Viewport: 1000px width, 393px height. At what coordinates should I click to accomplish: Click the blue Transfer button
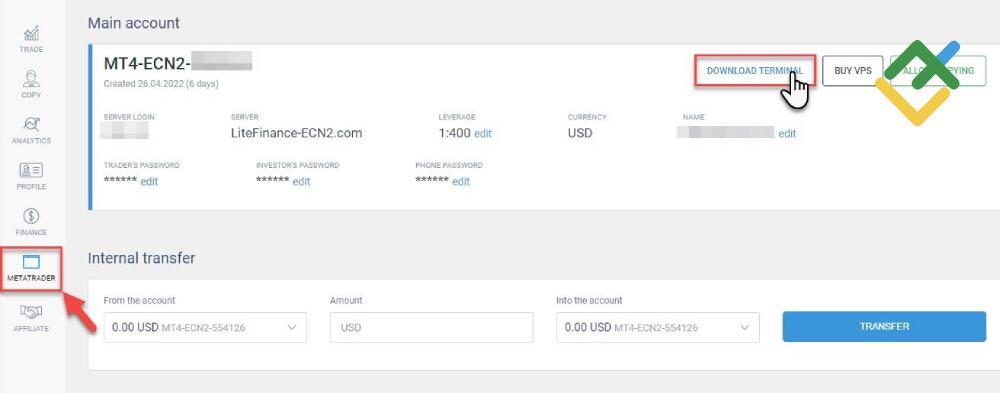pos(884,327)
